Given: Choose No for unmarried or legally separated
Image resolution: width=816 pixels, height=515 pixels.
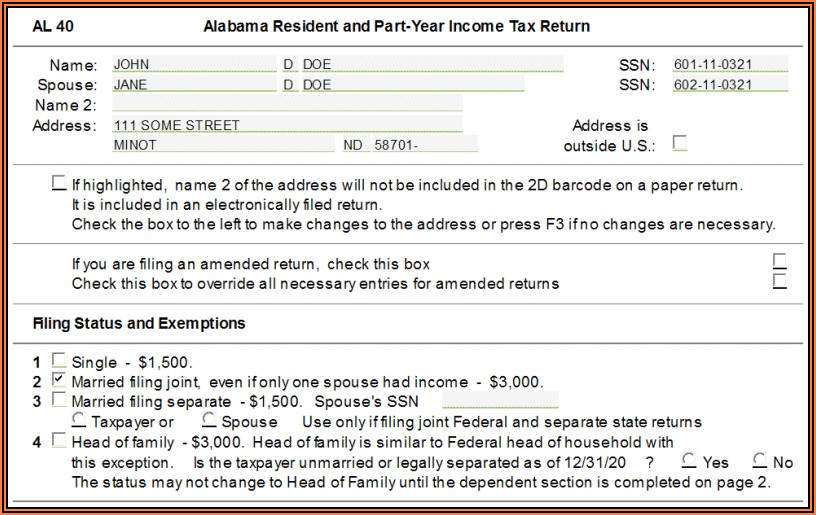Looking at the screenshot, I should point(760,461).
